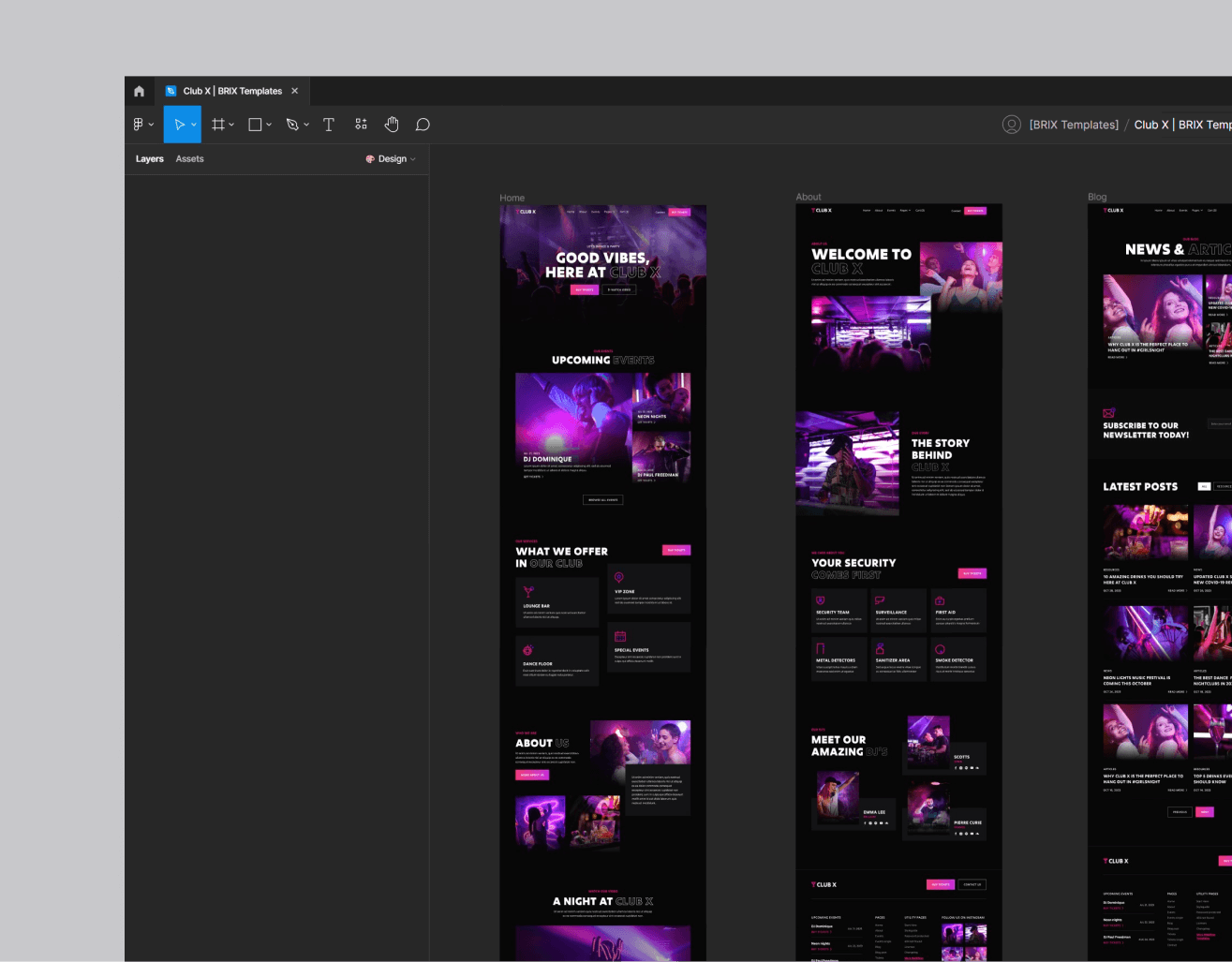The width and height of the screenshot is (1232, 962).
Task: Click 'THE STORY BEHIND CLUB X' heading
Action: tap(941, 455)
